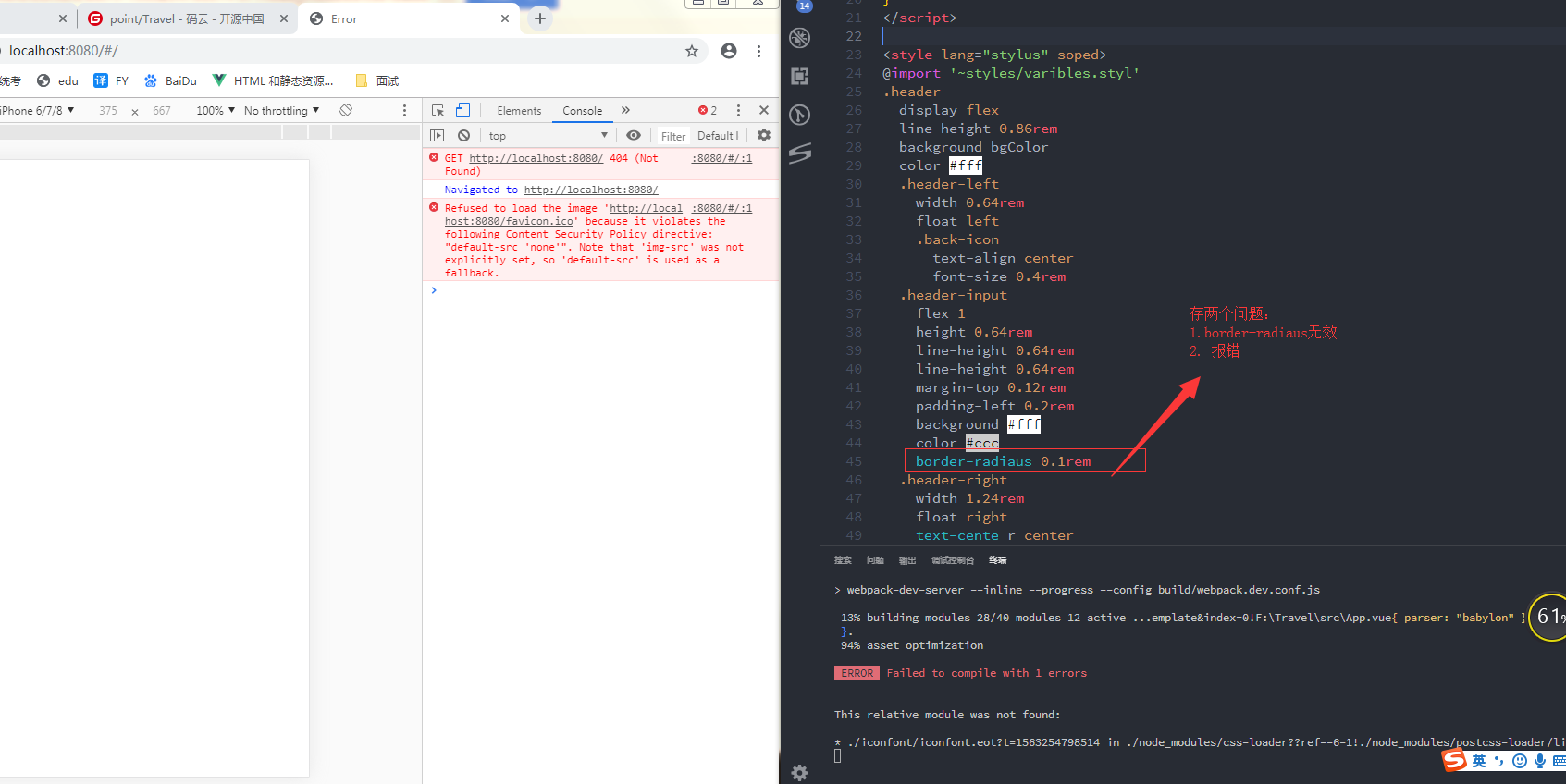Activate the inspect element picker
The height and width of the screenshot is (784, 1566).
tap(438, 110)
